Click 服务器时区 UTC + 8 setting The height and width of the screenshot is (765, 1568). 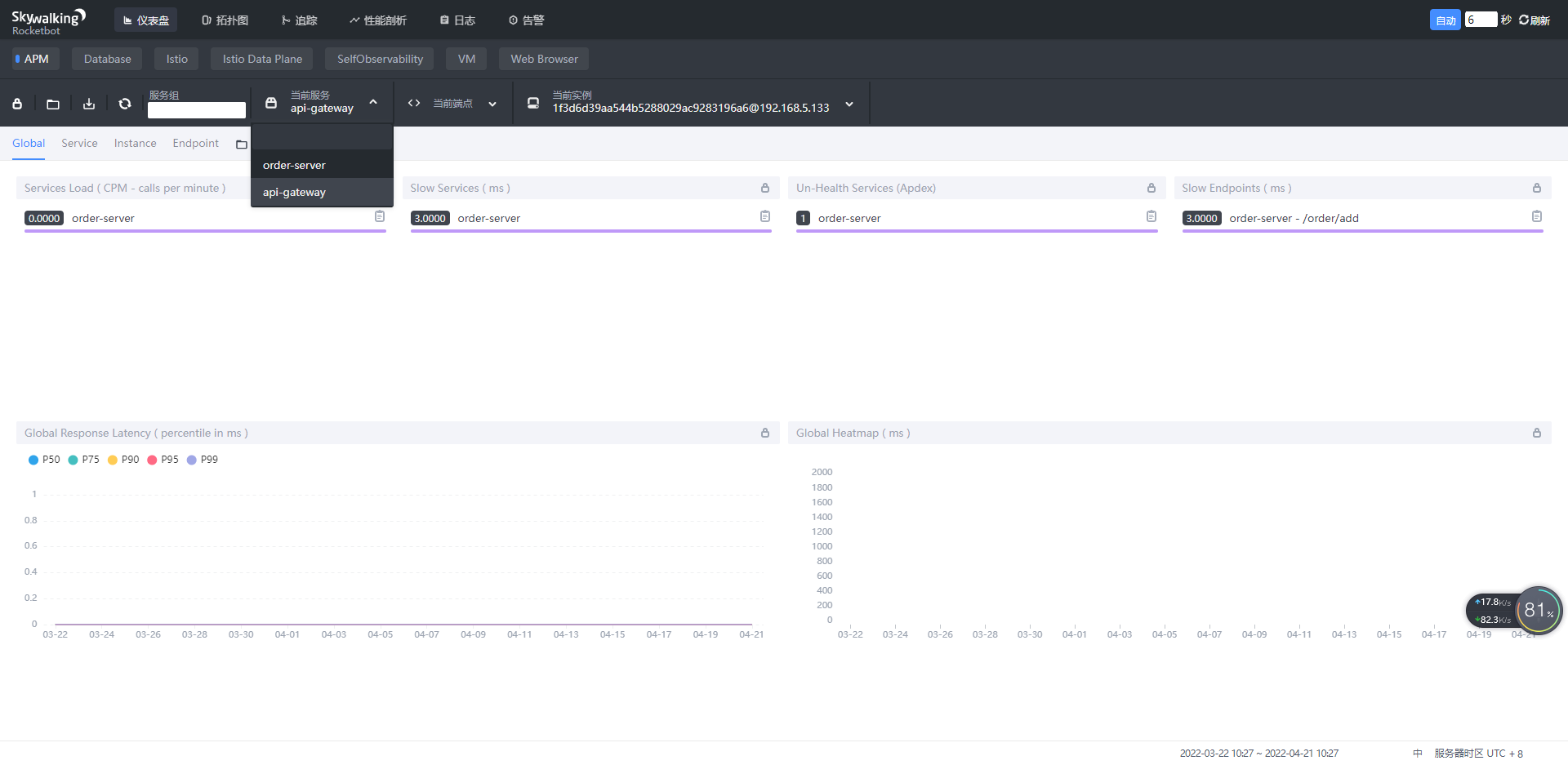[1478, 754]
